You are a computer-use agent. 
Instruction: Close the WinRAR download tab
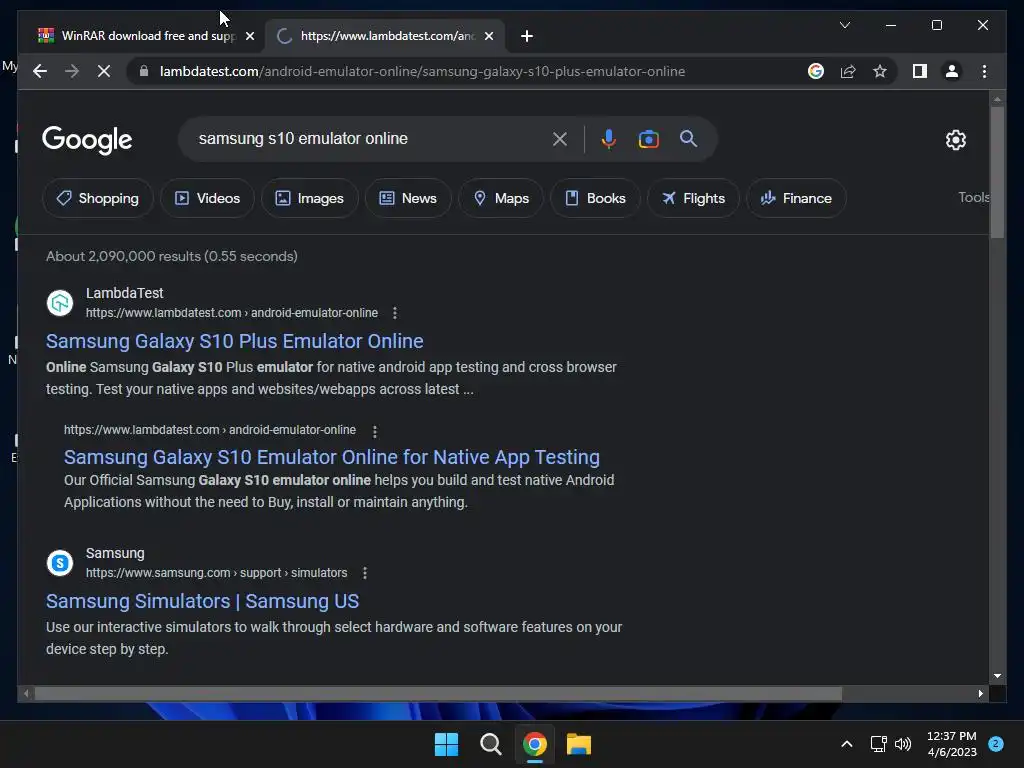[249, 36]
